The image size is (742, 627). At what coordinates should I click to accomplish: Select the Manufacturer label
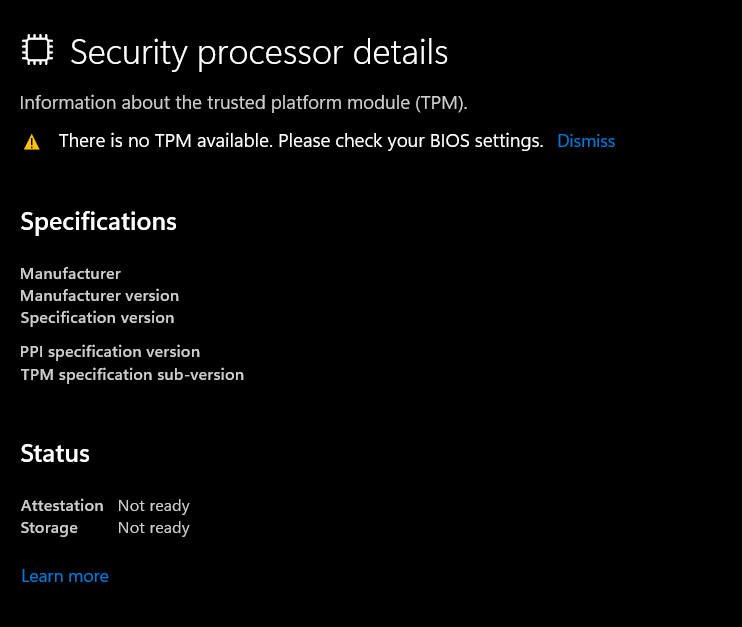(70, 273)
